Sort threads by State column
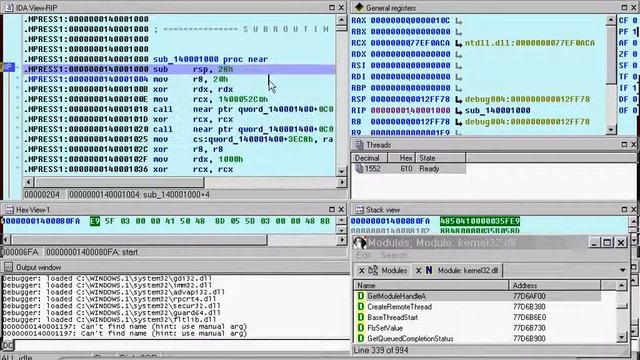Screen dimensions: 640x360 [440, 158]
